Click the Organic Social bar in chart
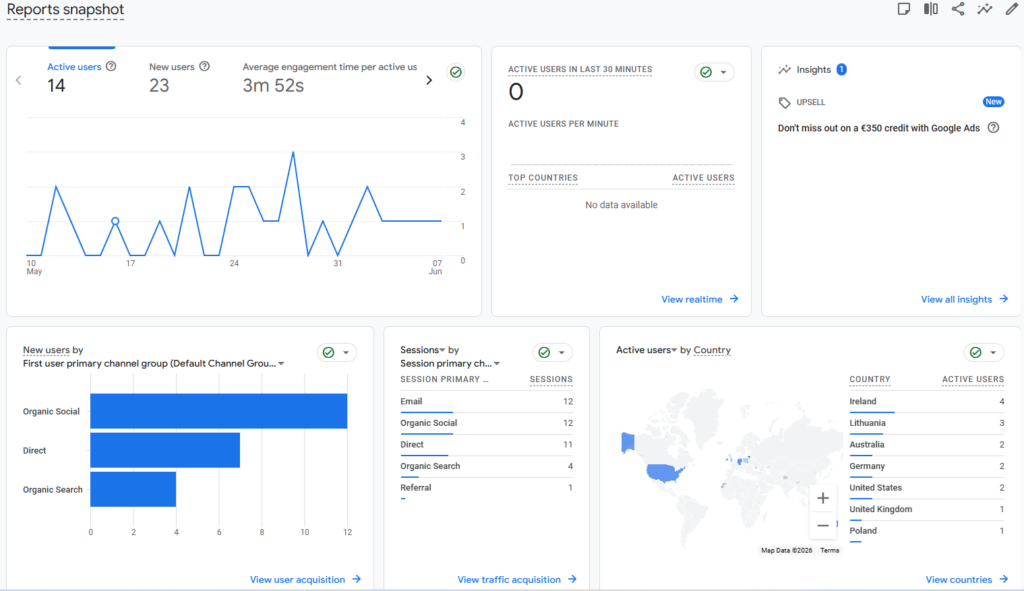Image resolution: width=1024 pixels, height=591 pixels. [219, 411]
